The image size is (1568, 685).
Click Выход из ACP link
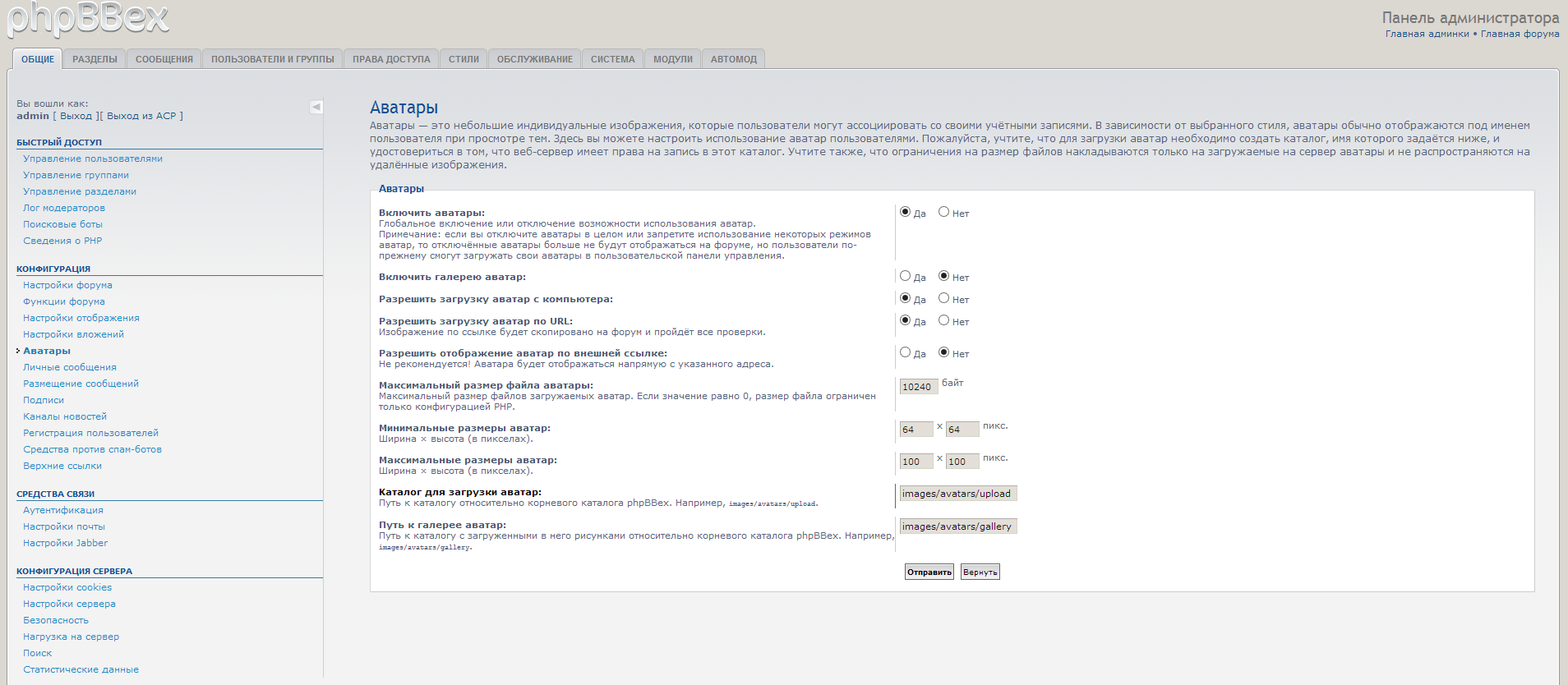pyautogui.click(x=141, y=116)
